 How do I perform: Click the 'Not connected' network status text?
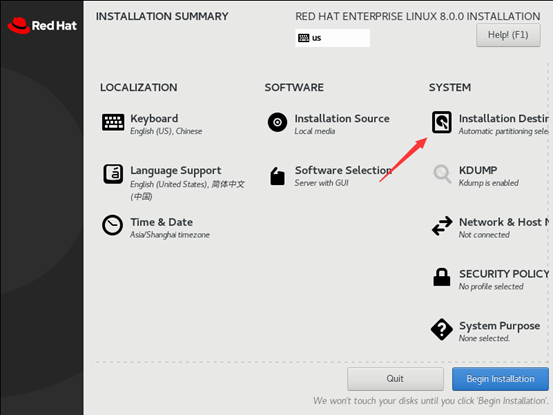pyautogui.click(x=484, y=235)
